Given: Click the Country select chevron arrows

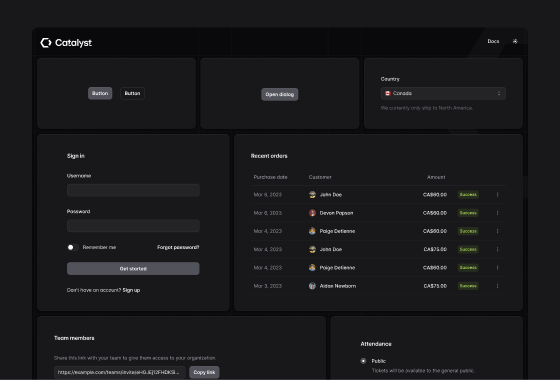Looking at the screenshot, I should [499, 93].
